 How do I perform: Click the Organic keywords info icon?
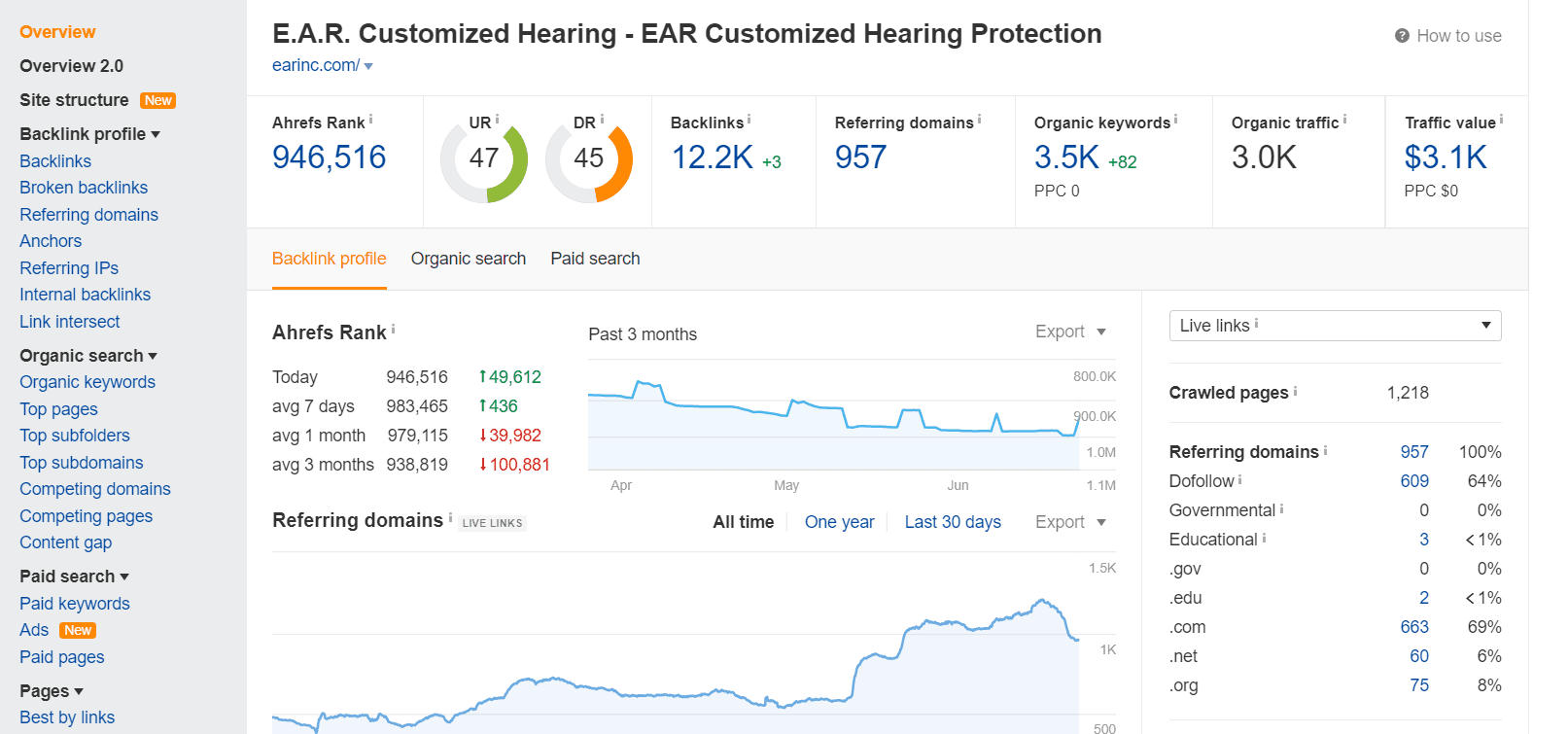(x=1175, y=120)
